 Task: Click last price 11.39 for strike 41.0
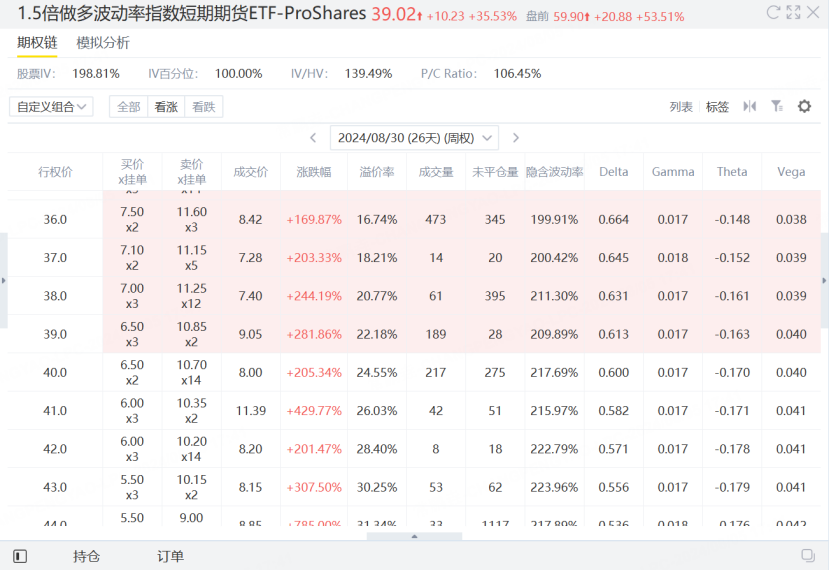point(251,411)
